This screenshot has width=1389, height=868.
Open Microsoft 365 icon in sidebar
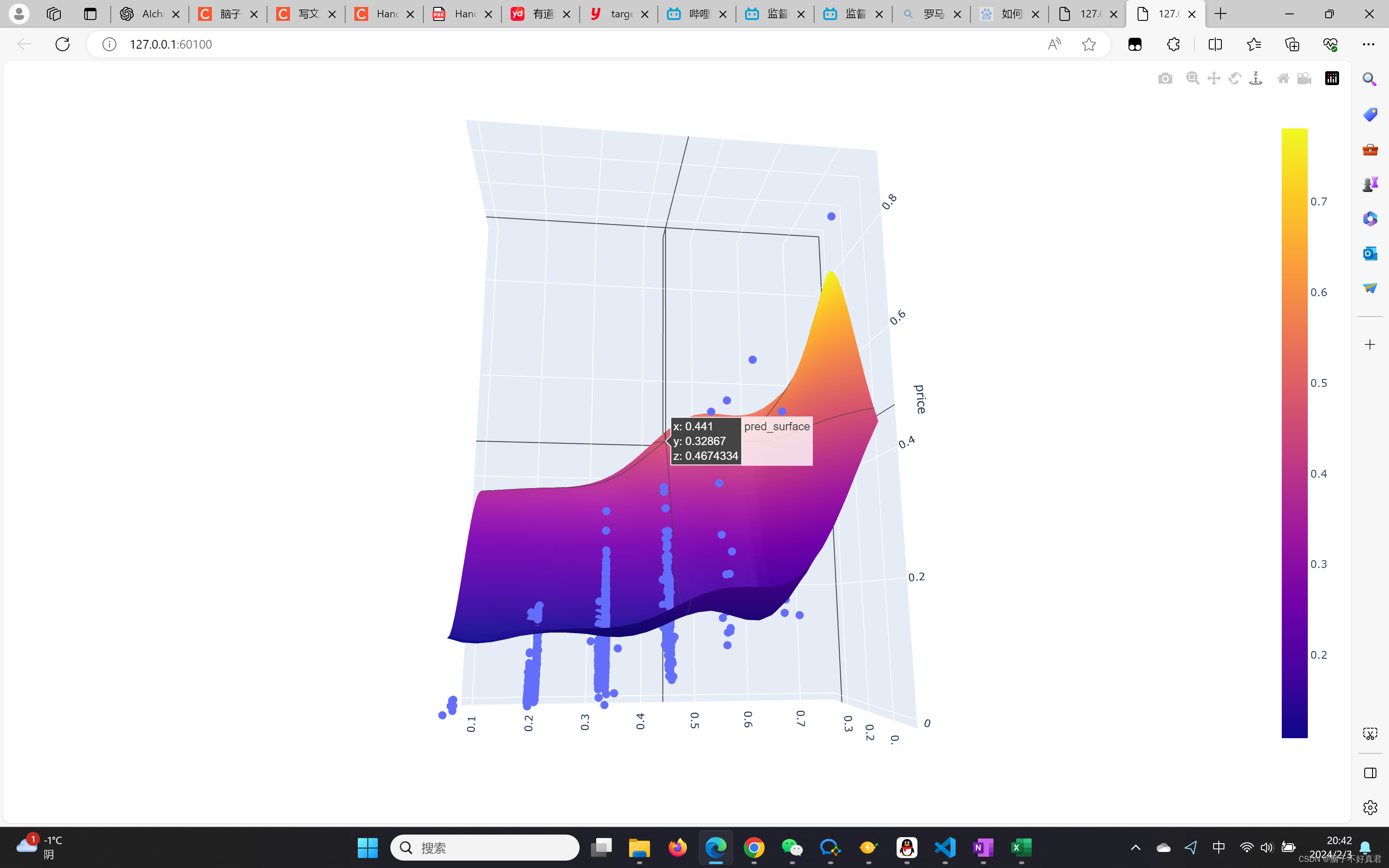[1369, 219]
